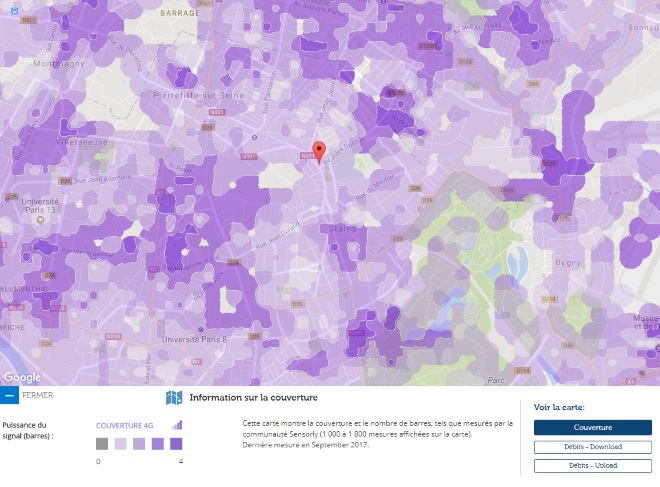Screen dimensions: 660x487
Task: Click the BARRAGE map label
Action: (180, 13)
